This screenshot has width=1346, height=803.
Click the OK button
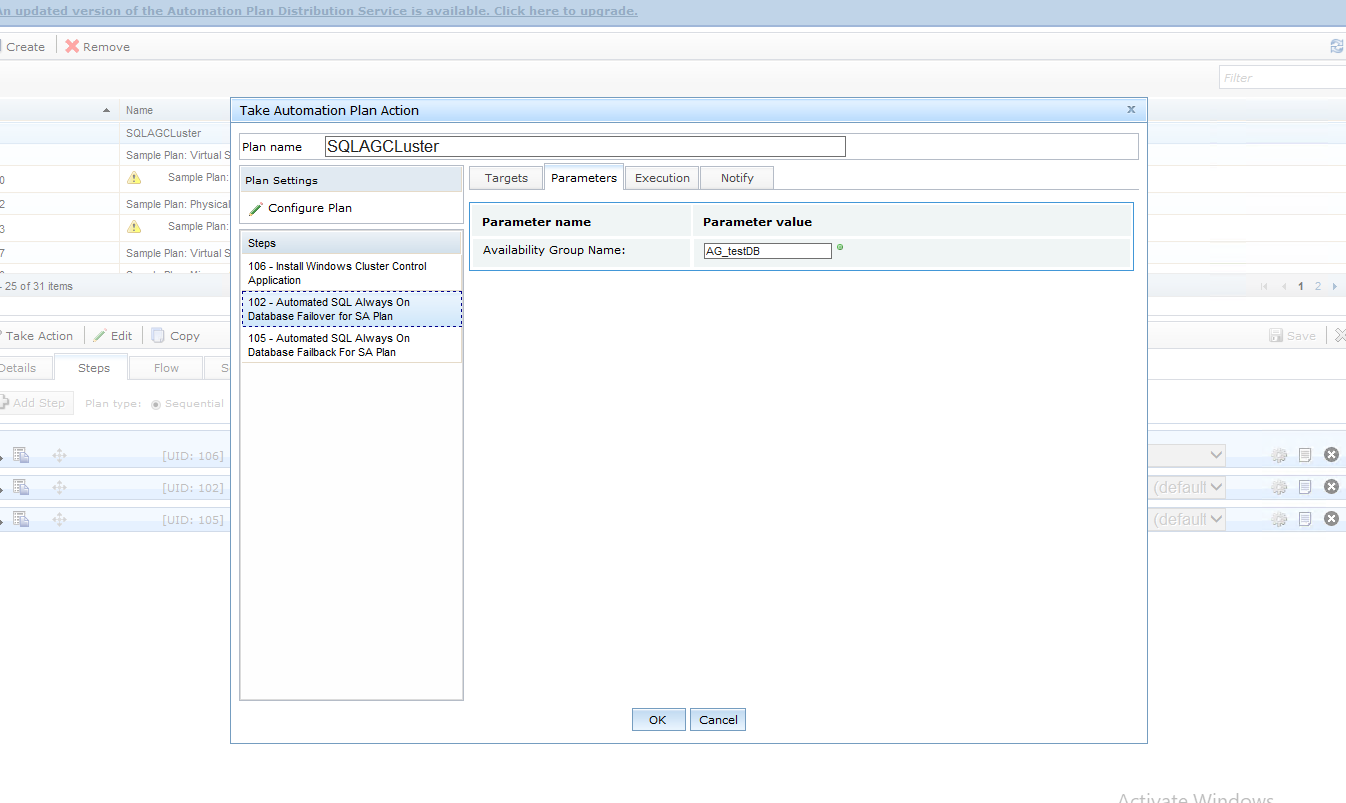658,720
